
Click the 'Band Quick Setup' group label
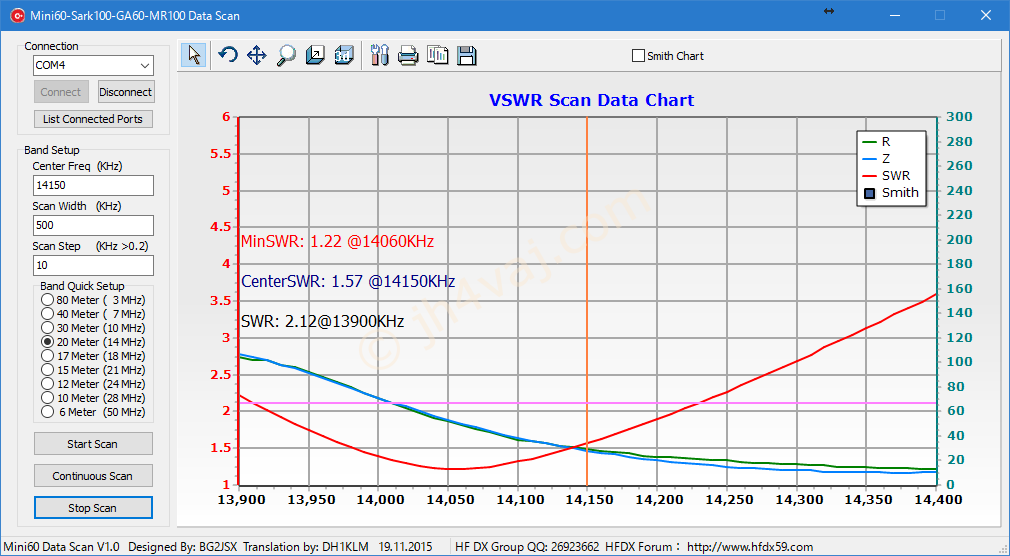point(82,286)
